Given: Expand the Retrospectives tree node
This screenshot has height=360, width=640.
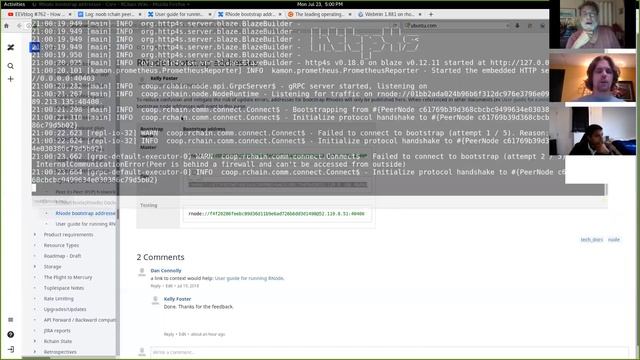Looking at the screenshot, I should (35, 352).
